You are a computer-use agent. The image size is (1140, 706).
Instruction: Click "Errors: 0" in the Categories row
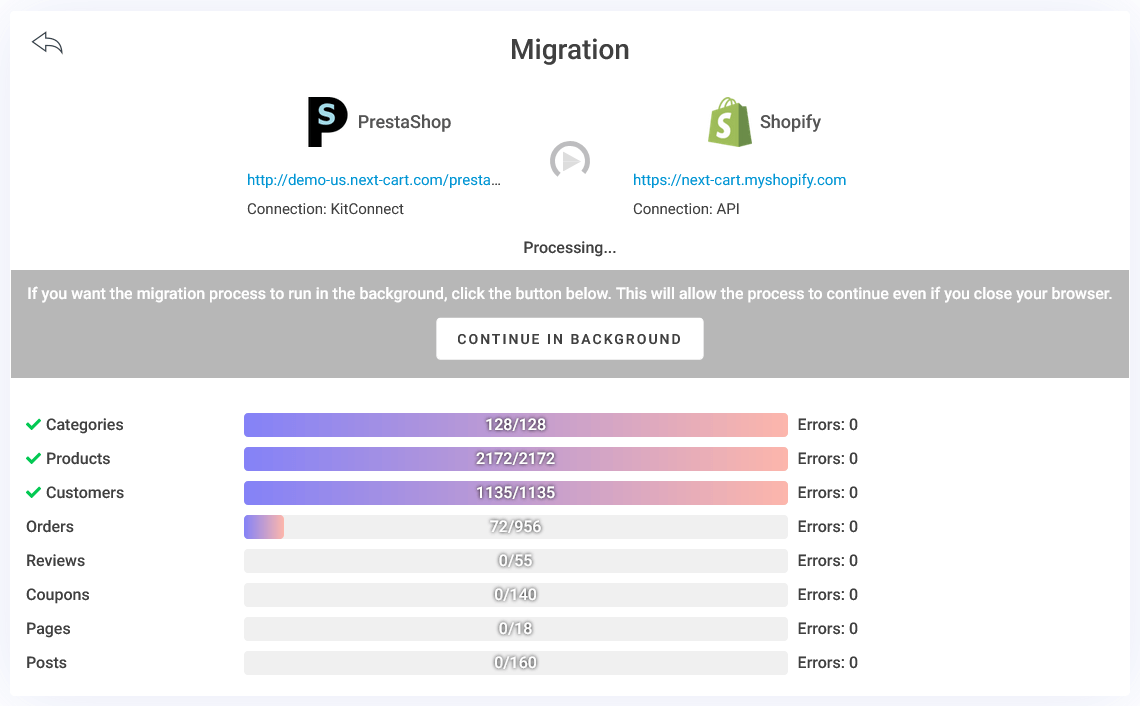[x=827, y=425]
